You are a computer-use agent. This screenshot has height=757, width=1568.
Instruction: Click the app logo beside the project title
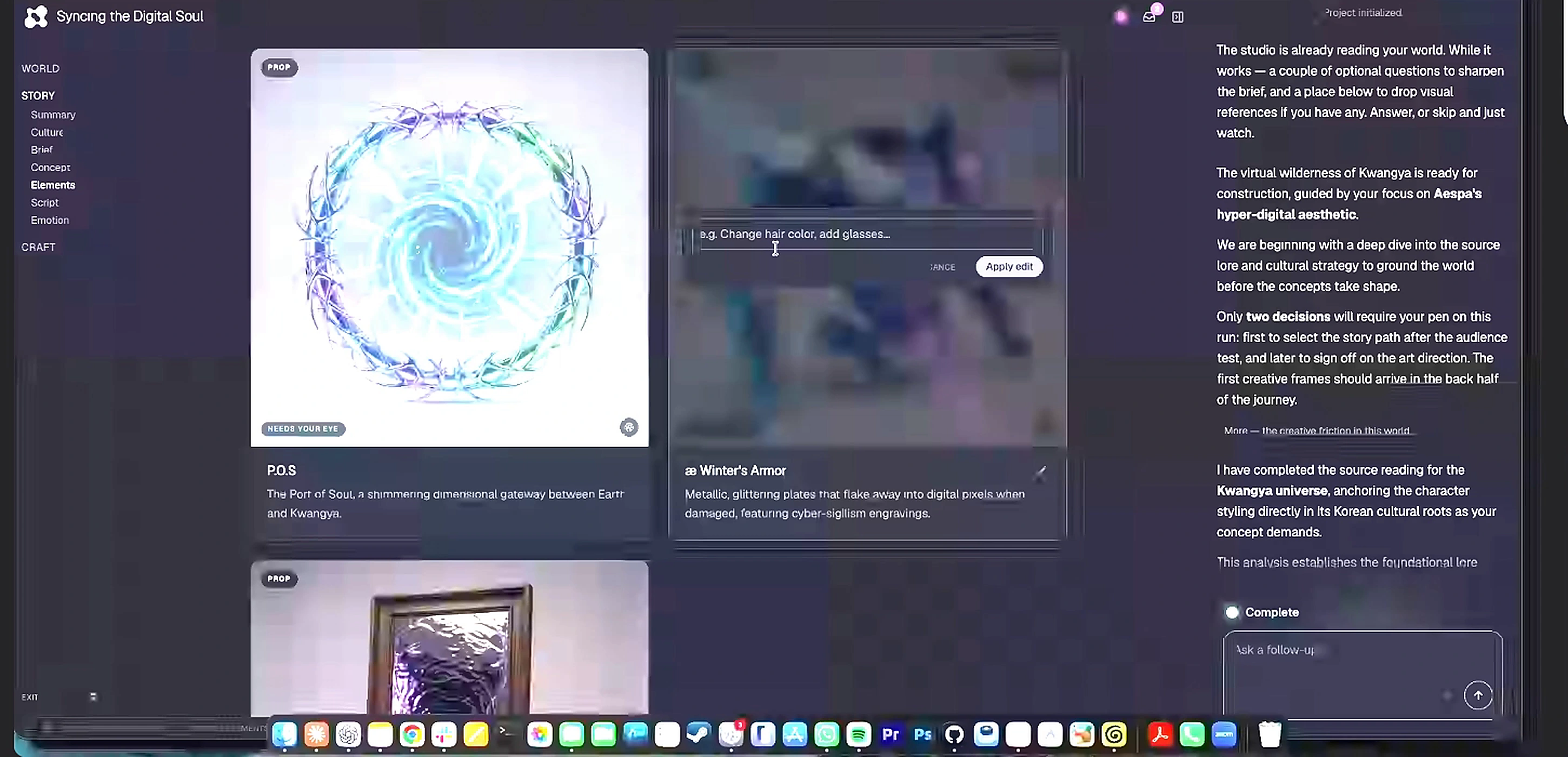[x=36, y=16]
